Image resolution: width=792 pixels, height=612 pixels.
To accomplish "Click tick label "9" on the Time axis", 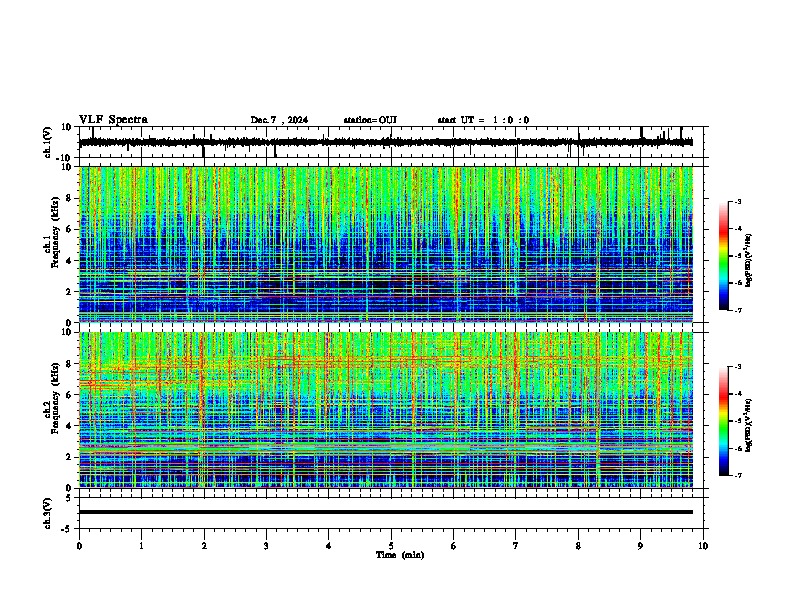I will pos(640,546).
